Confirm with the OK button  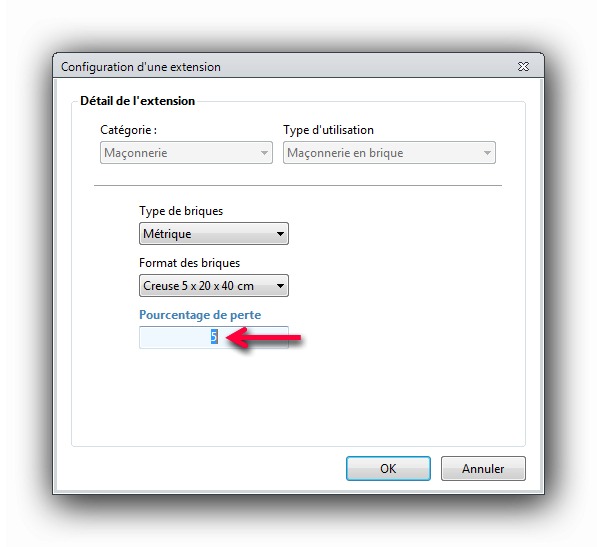pos(388,469)
